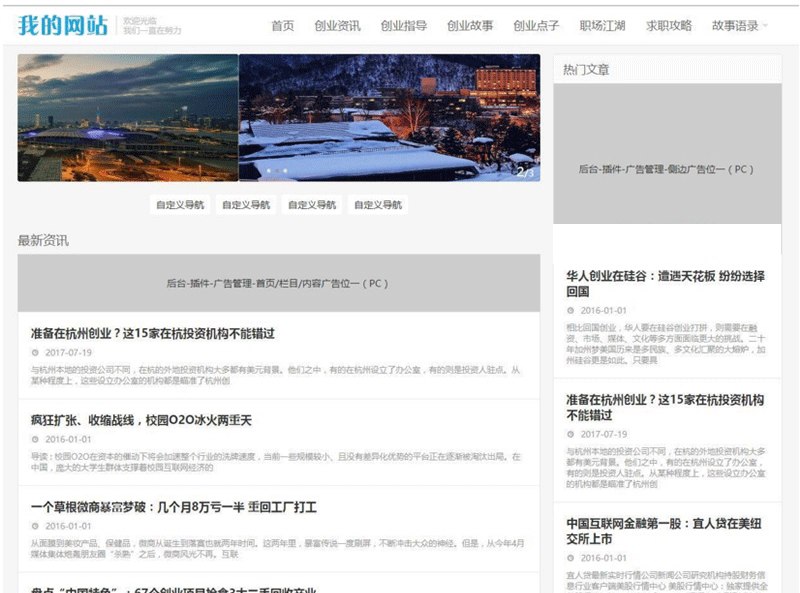Click the summary text starting 导读：校园O2O
800x593 pixels.
tap(276, 462)
